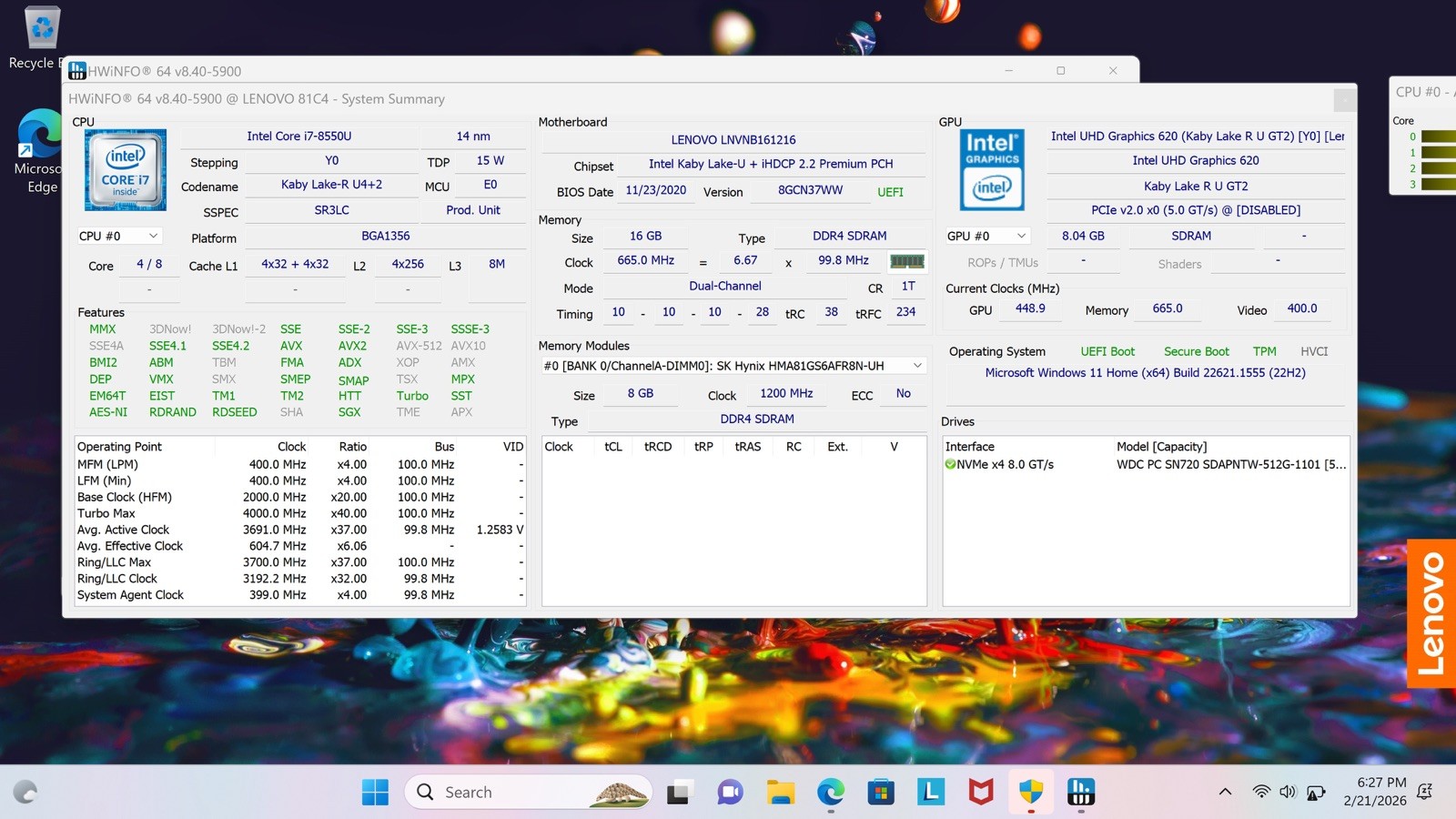Open Lenovo Vantage taskbar icon
The image size is (1456, 819).
[930, 793]
